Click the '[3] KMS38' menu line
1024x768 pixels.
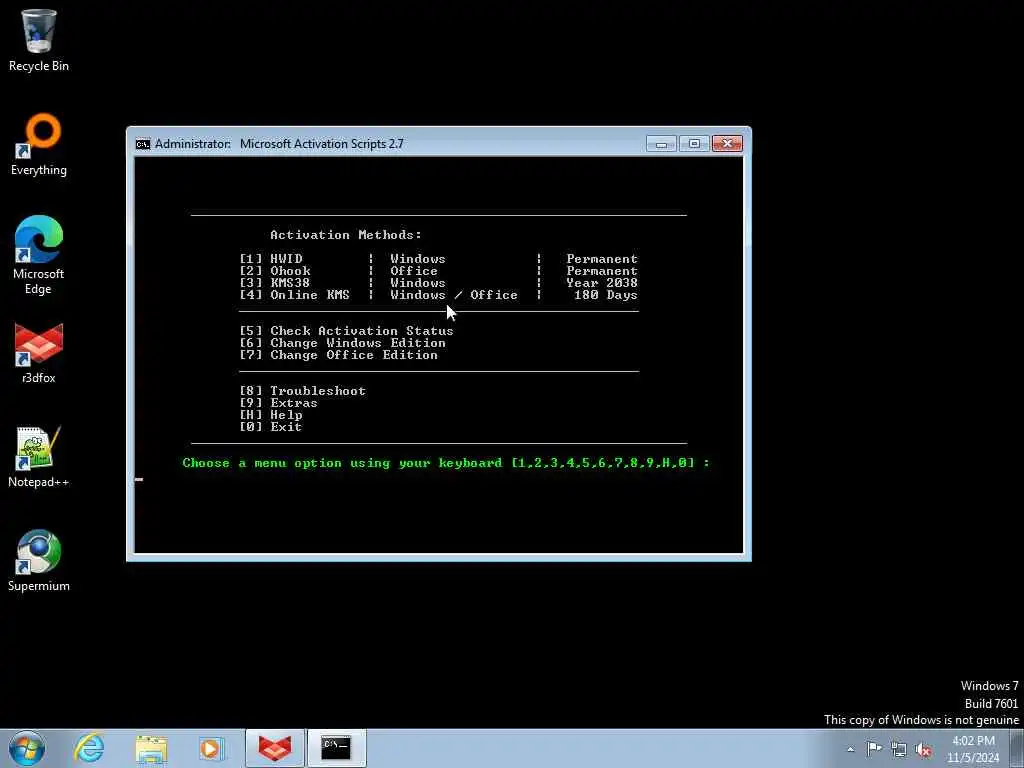(x=438, y=283)
